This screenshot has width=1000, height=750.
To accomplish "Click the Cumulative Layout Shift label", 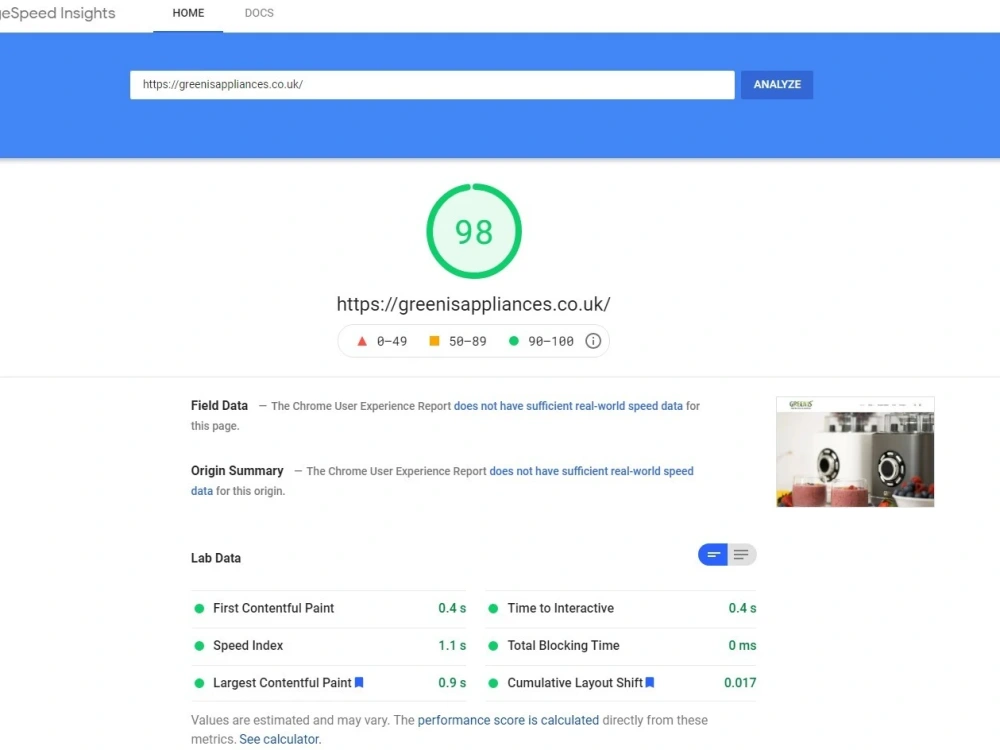I will click(x=575, y=683).
